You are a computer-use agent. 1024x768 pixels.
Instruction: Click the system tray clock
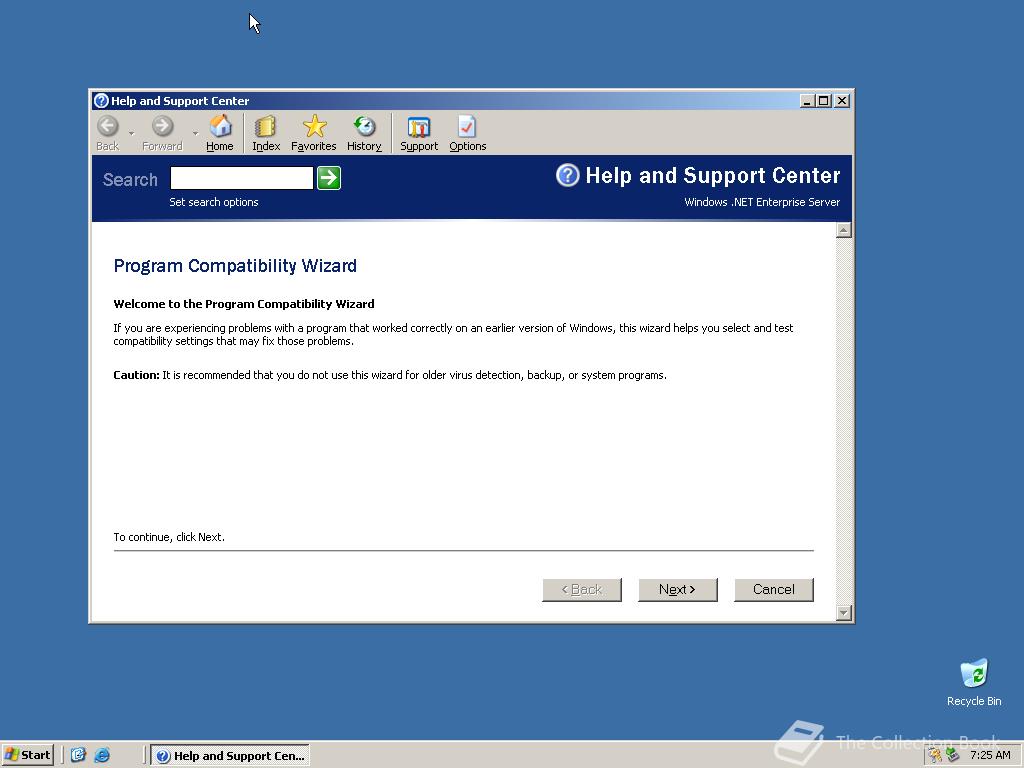(x=990, y=755)
